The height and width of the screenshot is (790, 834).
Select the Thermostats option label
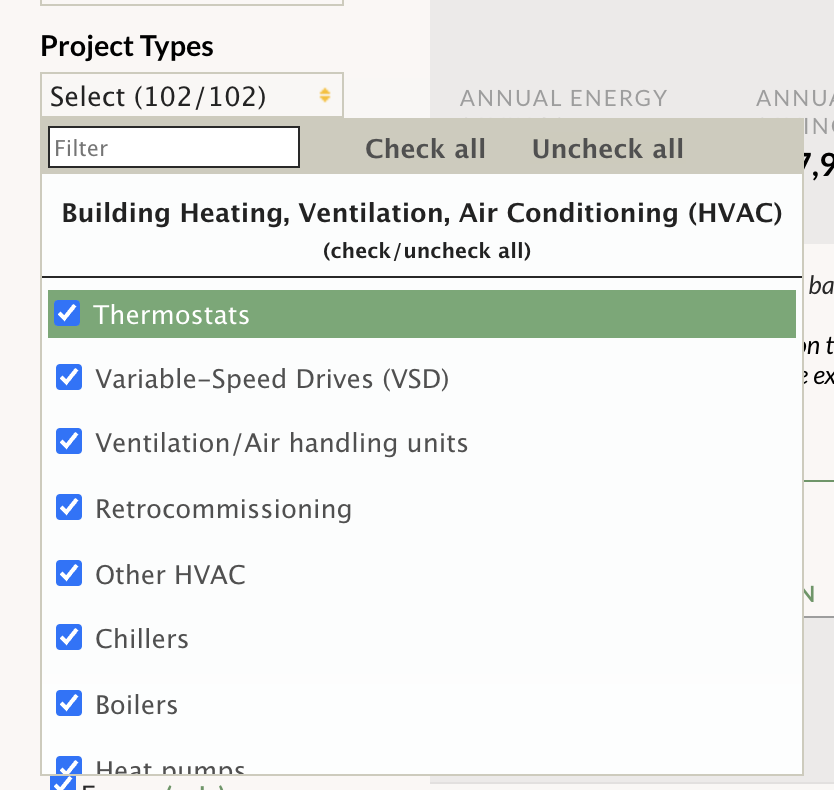pyautogui.click(x=171, y=314)
